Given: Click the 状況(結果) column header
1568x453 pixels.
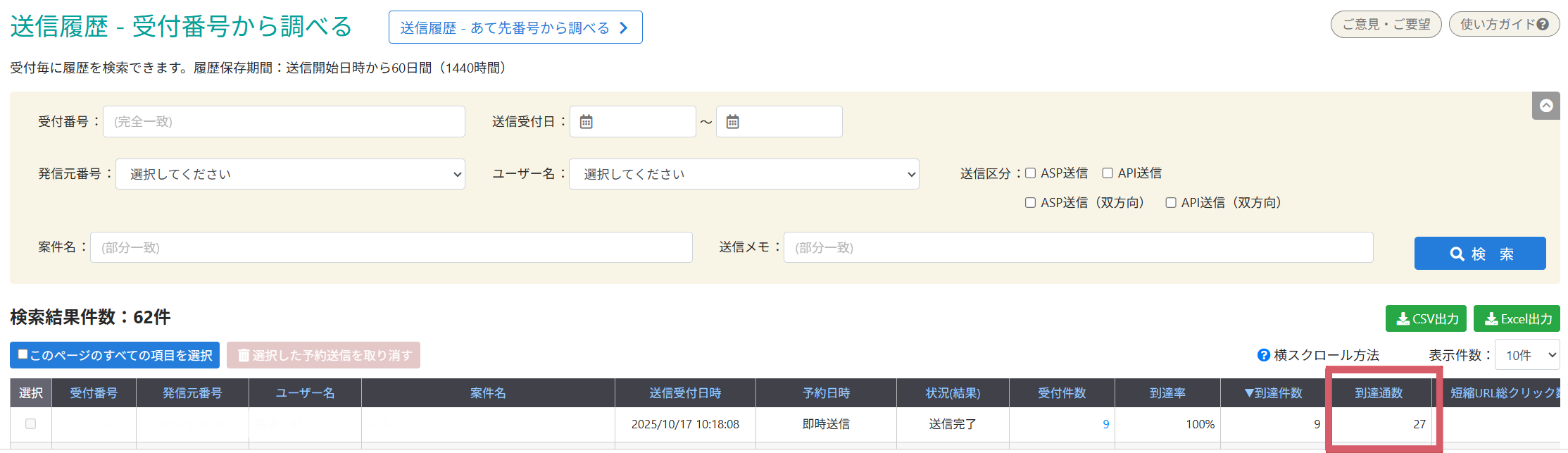Looking at the screenshot, I should (953, 393).
